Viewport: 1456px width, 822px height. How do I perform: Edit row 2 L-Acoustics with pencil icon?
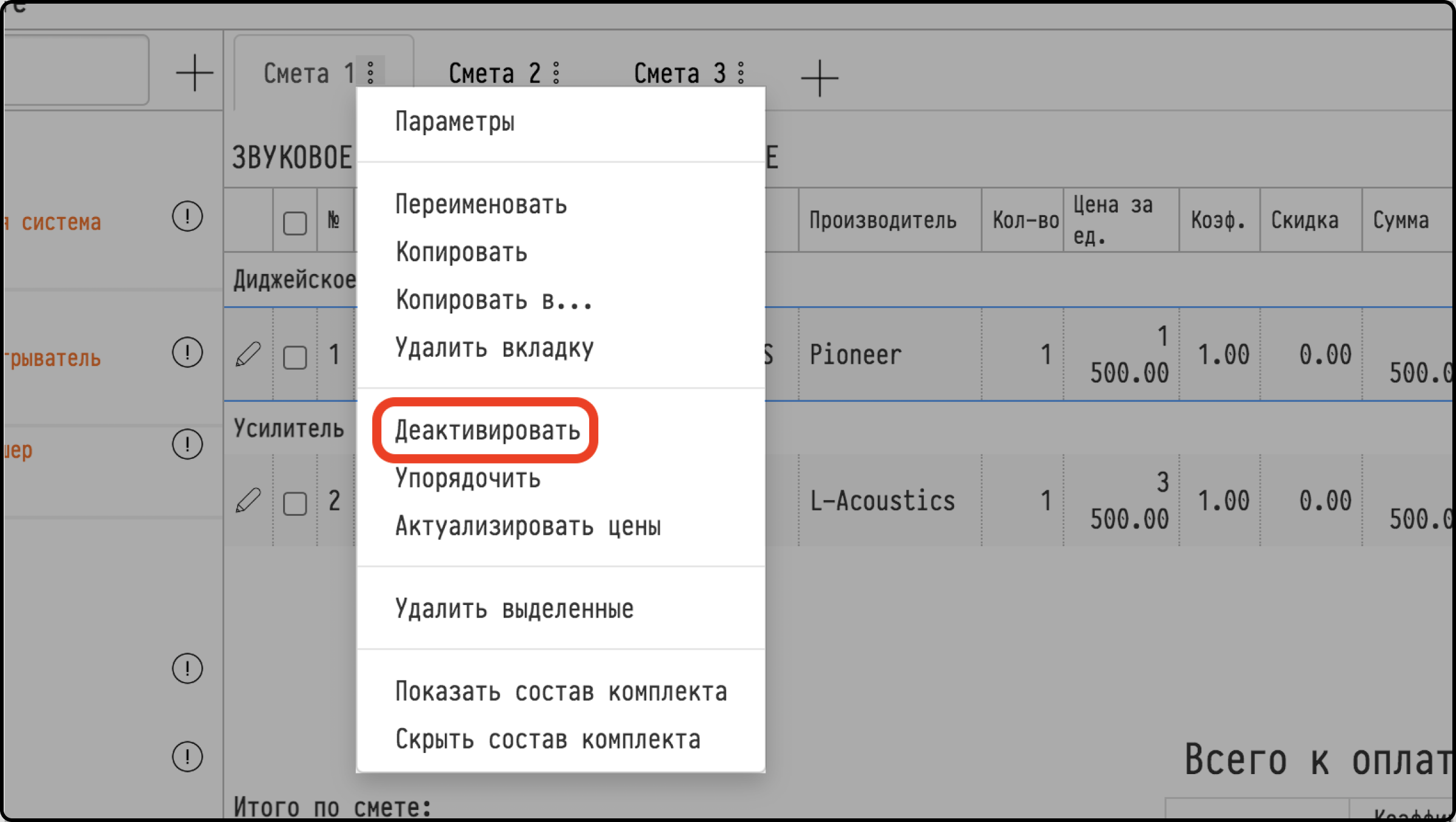[x=248, y=501]
